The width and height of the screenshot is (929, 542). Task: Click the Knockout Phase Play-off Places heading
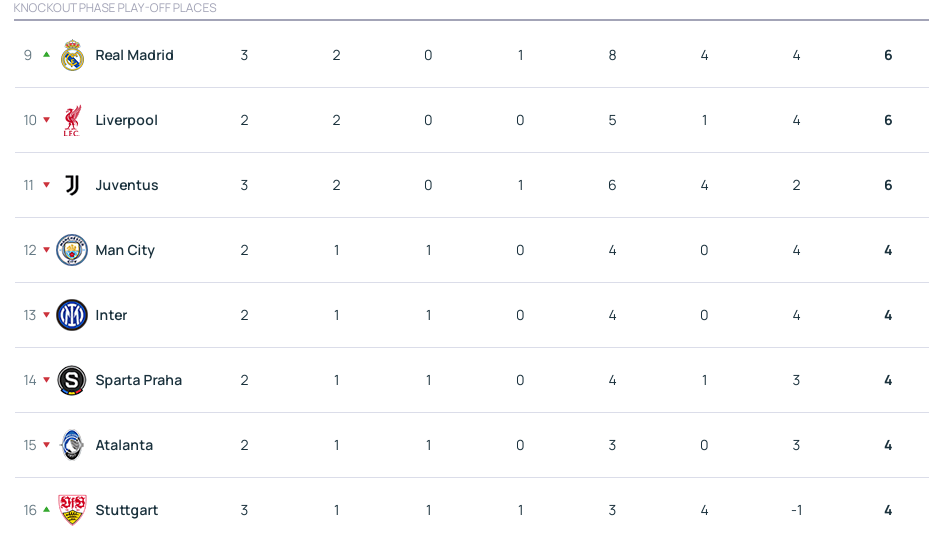[115, 8]
